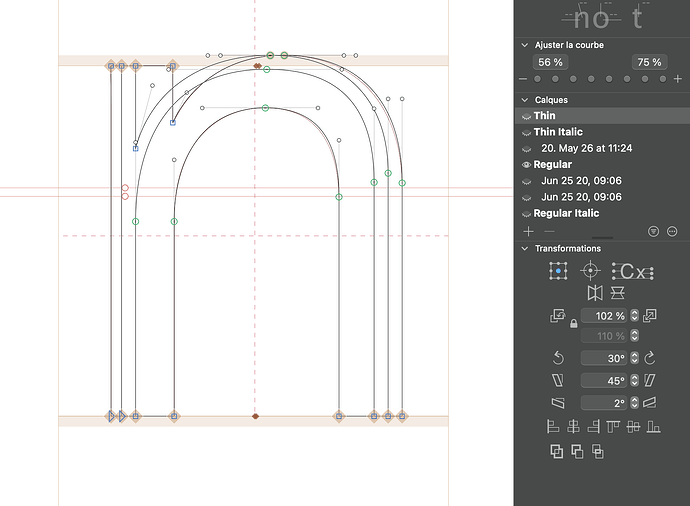Viewport: 690px width, 506px height.
Task: Click the Ajuster la courbe heading
Action: tap(569, 45)
